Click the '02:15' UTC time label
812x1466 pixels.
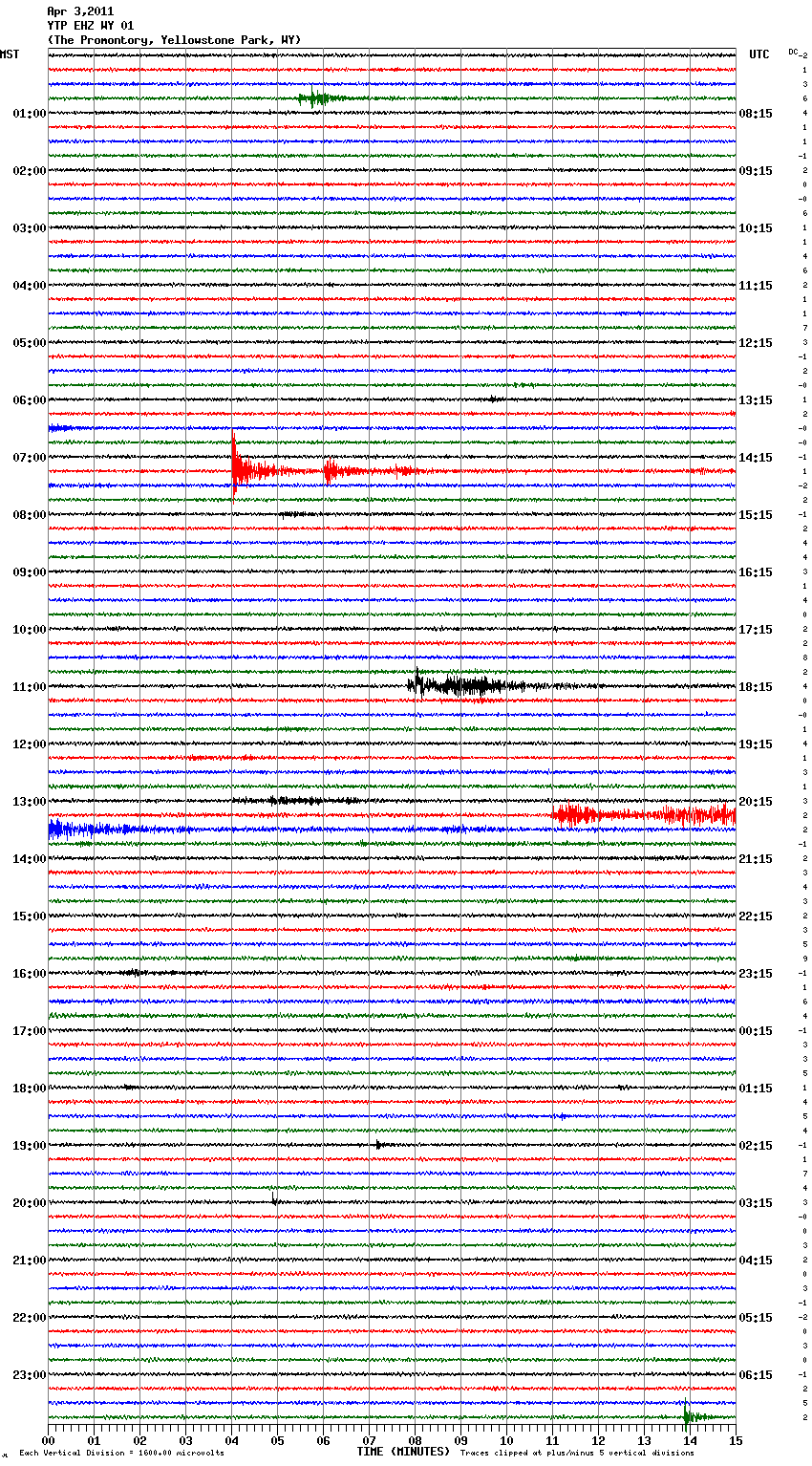756,1146
